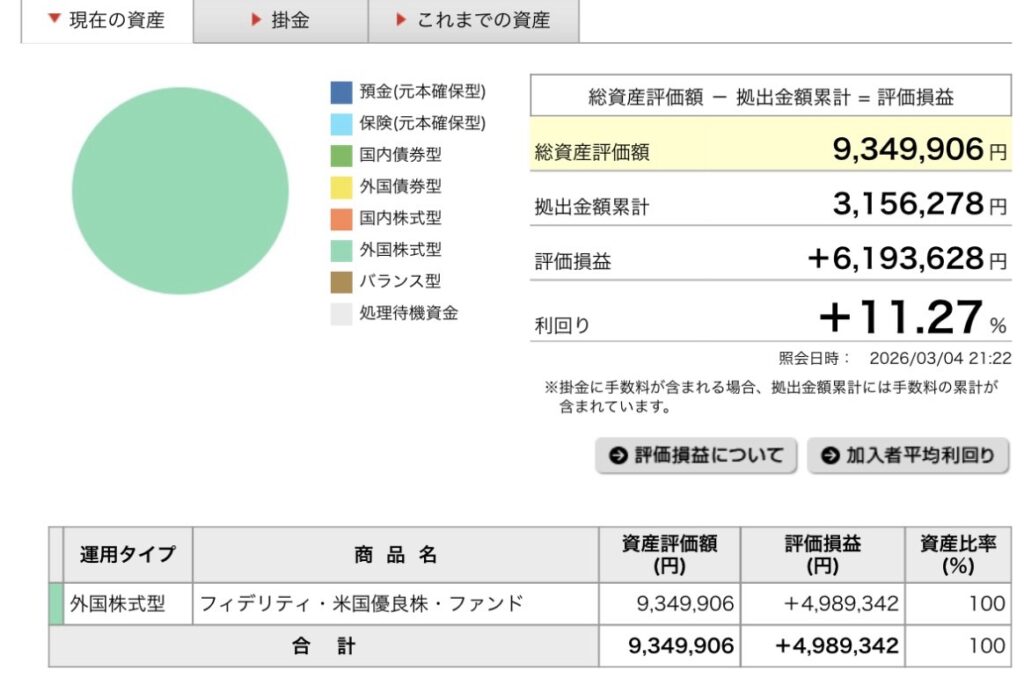Click the 預金(元本確保型) legend color swatch
Viewport: 1024px width, 678px height.
coord(342,92)
